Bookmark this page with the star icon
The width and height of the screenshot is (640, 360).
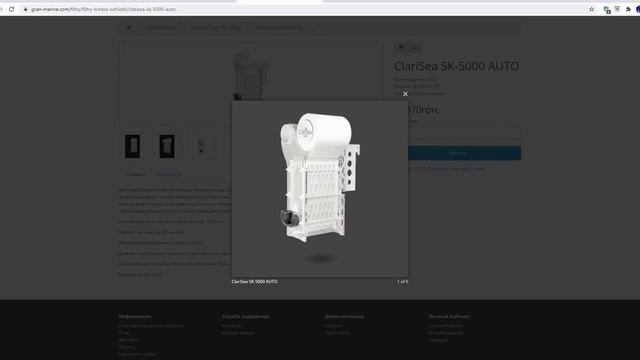(x=591, y=9)
